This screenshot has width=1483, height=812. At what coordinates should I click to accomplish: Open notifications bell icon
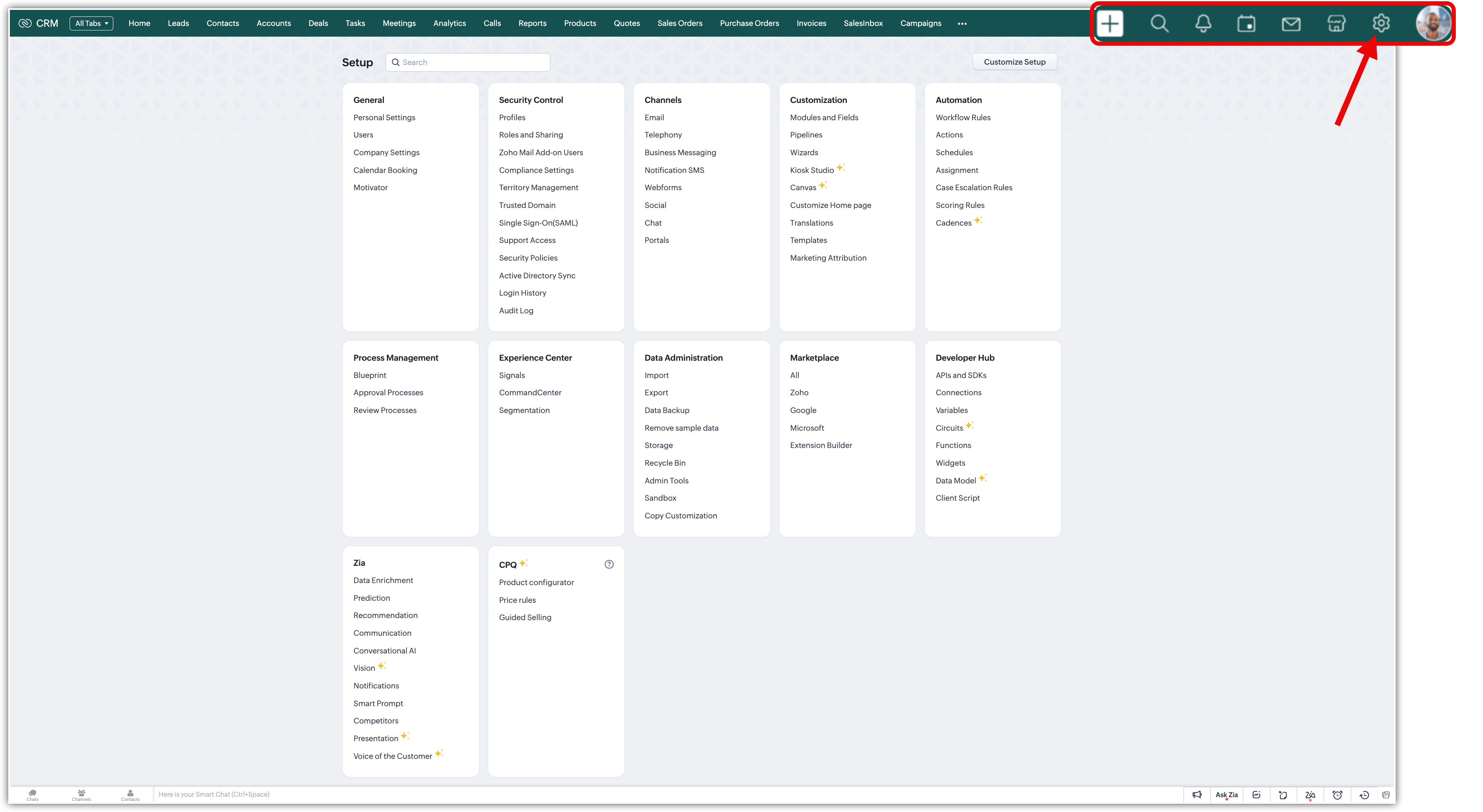click(1203, 23)
